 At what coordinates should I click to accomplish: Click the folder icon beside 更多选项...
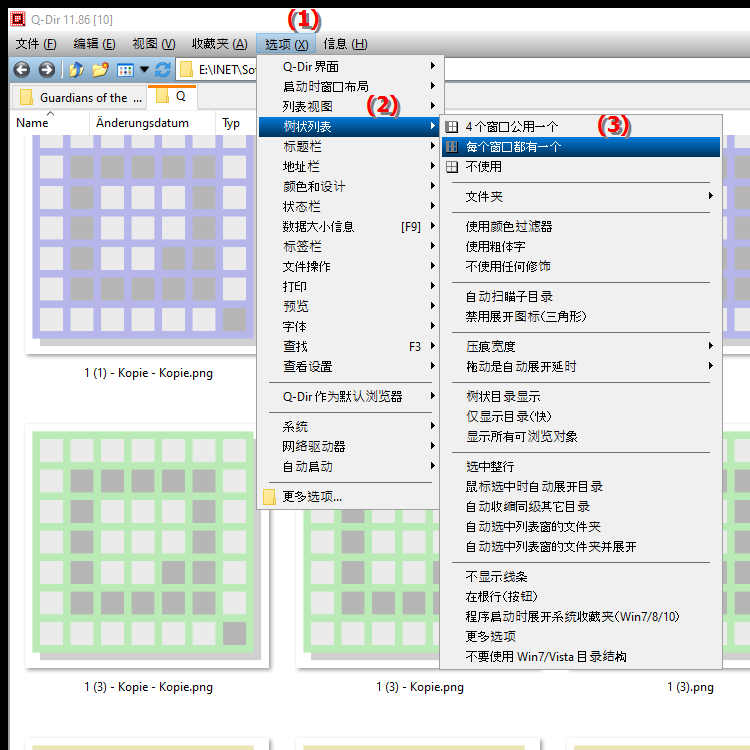point(269,497)
